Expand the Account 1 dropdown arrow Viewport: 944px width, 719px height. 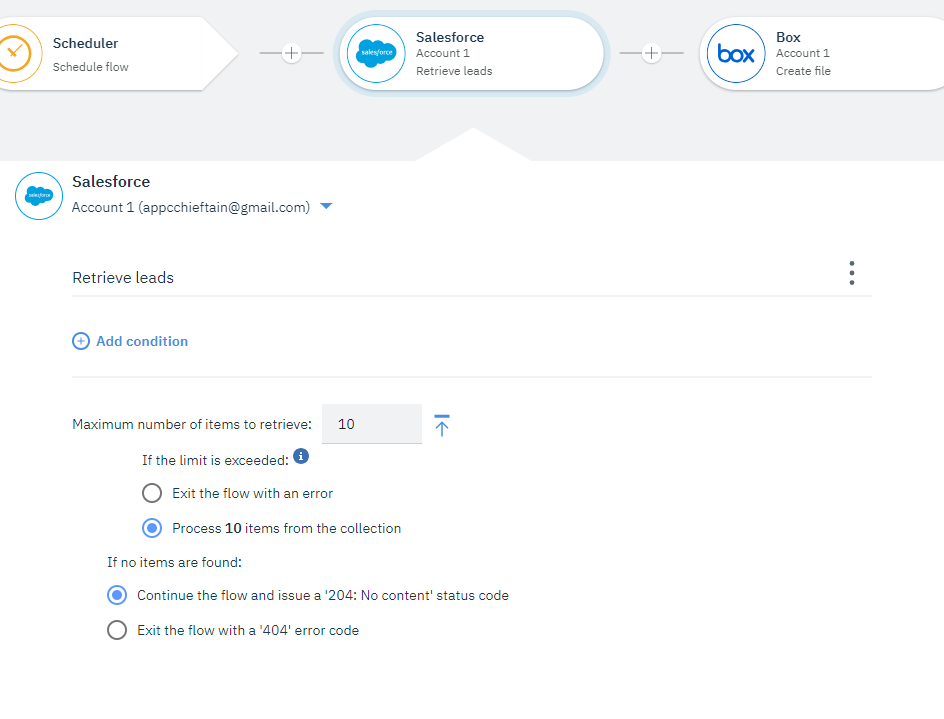point(326,207)
